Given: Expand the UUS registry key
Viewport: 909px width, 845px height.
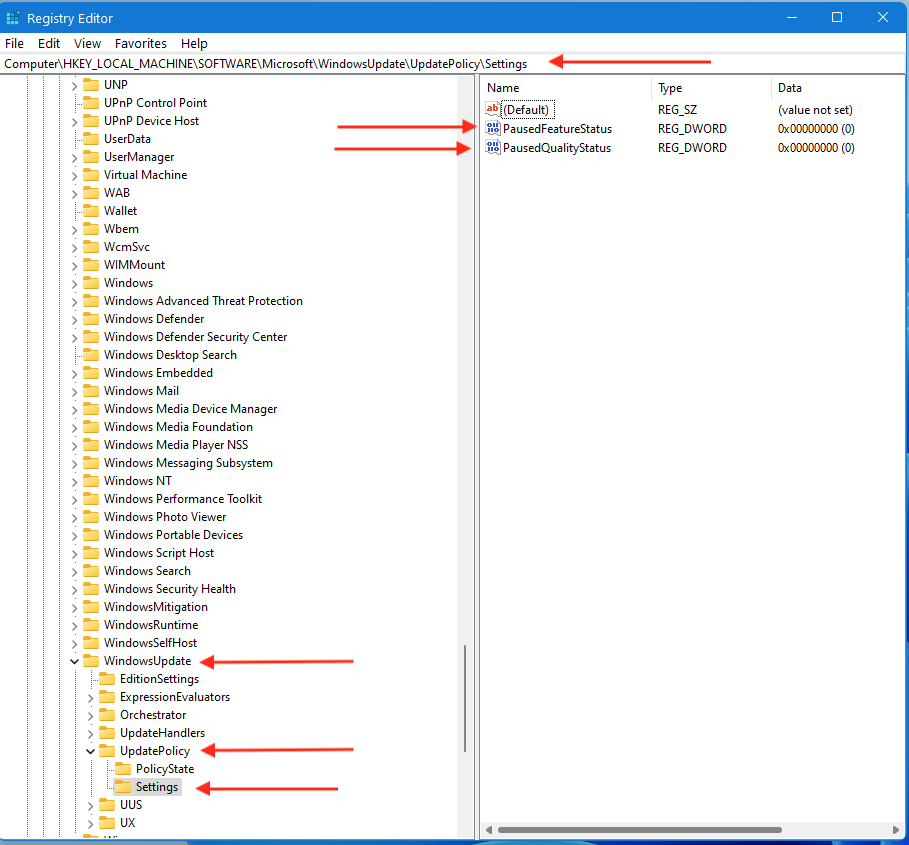Looking at the screenshot, I should 91,805.
